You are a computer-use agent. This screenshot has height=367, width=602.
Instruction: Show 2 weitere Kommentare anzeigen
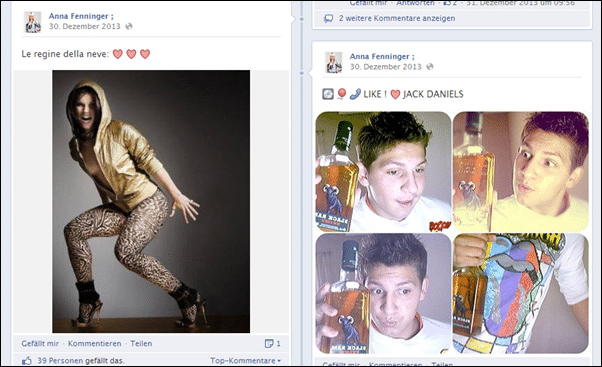397,18
